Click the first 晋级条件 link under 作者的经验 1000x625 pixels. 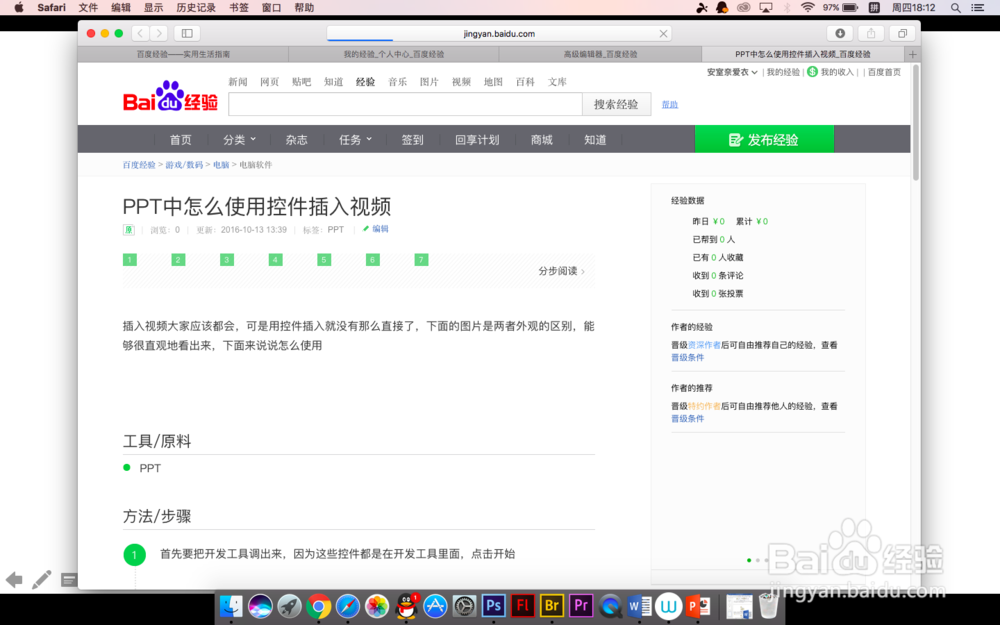688,357
